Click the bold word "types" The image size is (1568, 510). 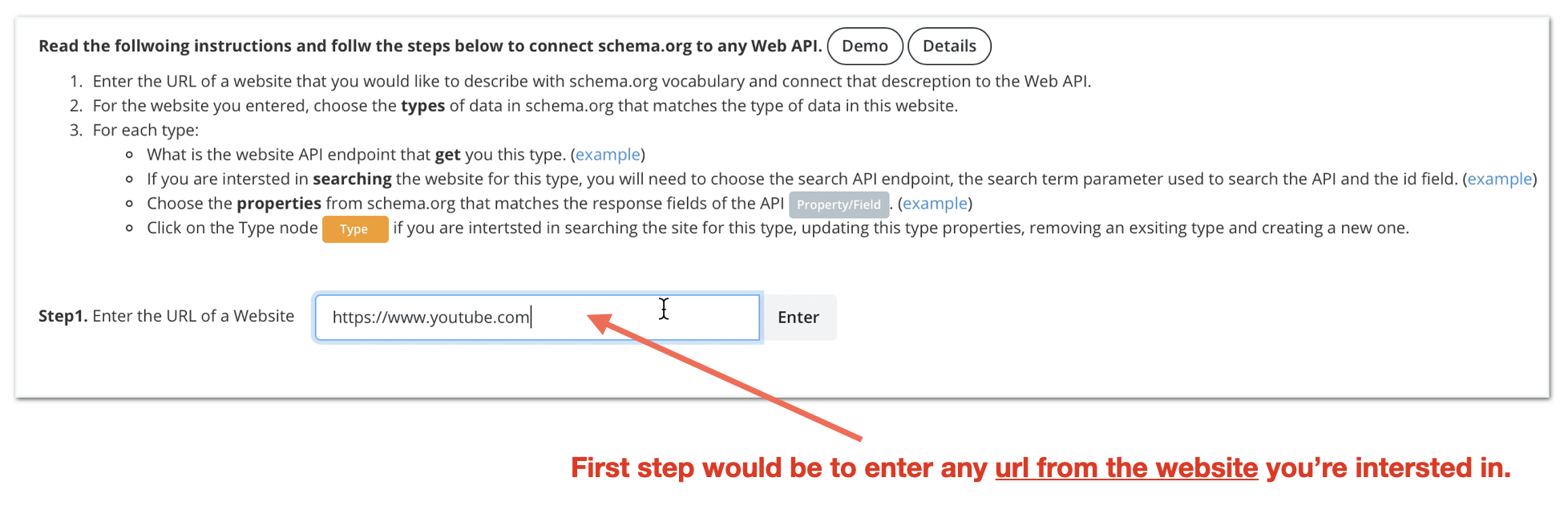[x=422, y=106]
